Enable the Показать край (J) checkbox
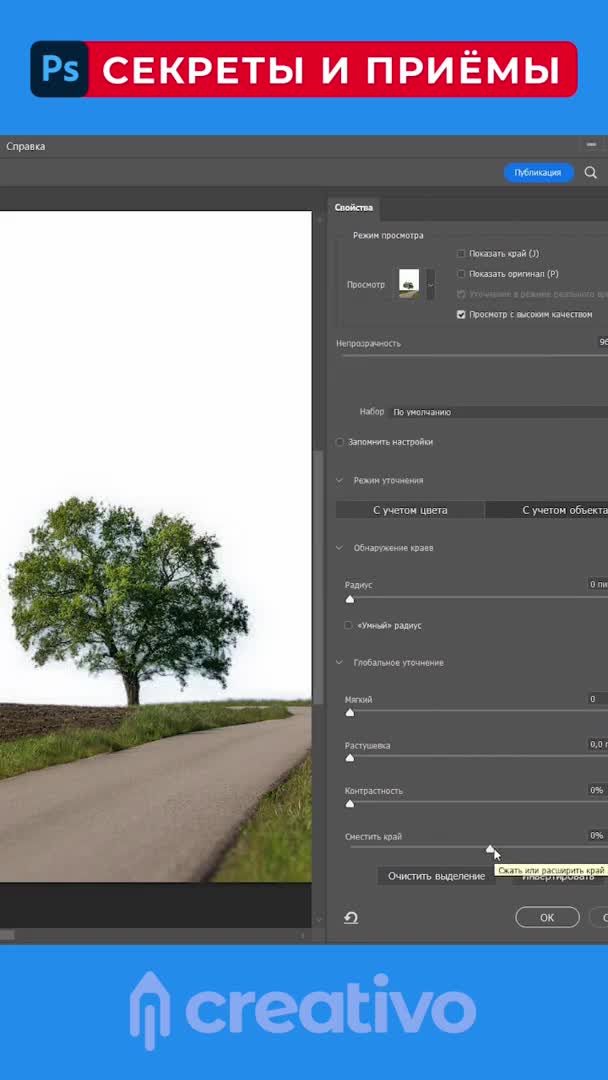This screenshot has height=1080, width=608. click(x=461, y=254)
